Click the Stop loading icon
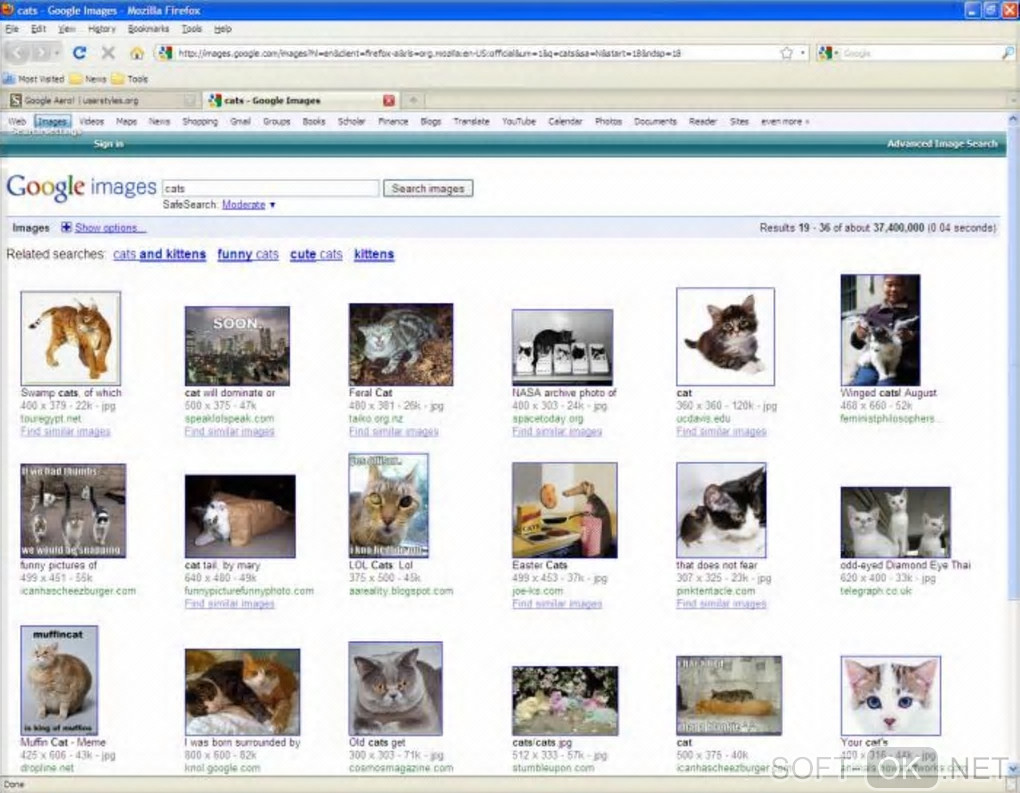 [108, 53]
